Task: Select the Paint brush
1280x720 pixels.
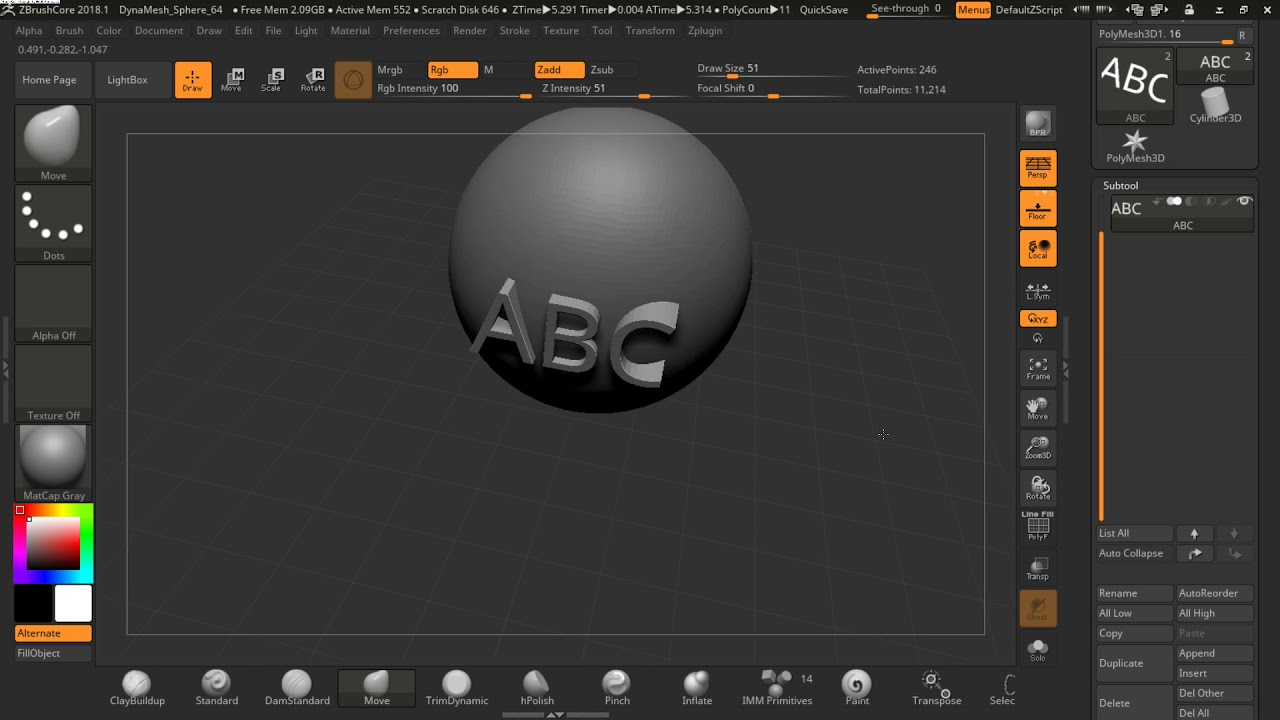Action: click(857, 688)
